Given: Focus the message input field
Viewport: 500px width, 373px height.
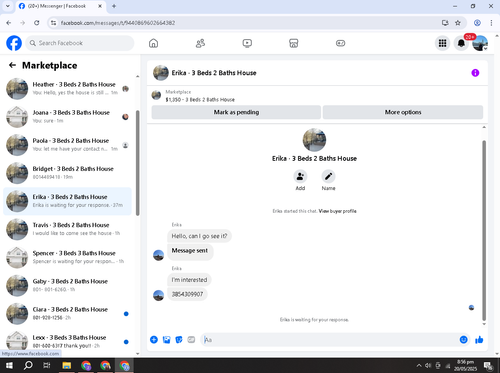Looking at the screenshot, I should pos(330,340).
